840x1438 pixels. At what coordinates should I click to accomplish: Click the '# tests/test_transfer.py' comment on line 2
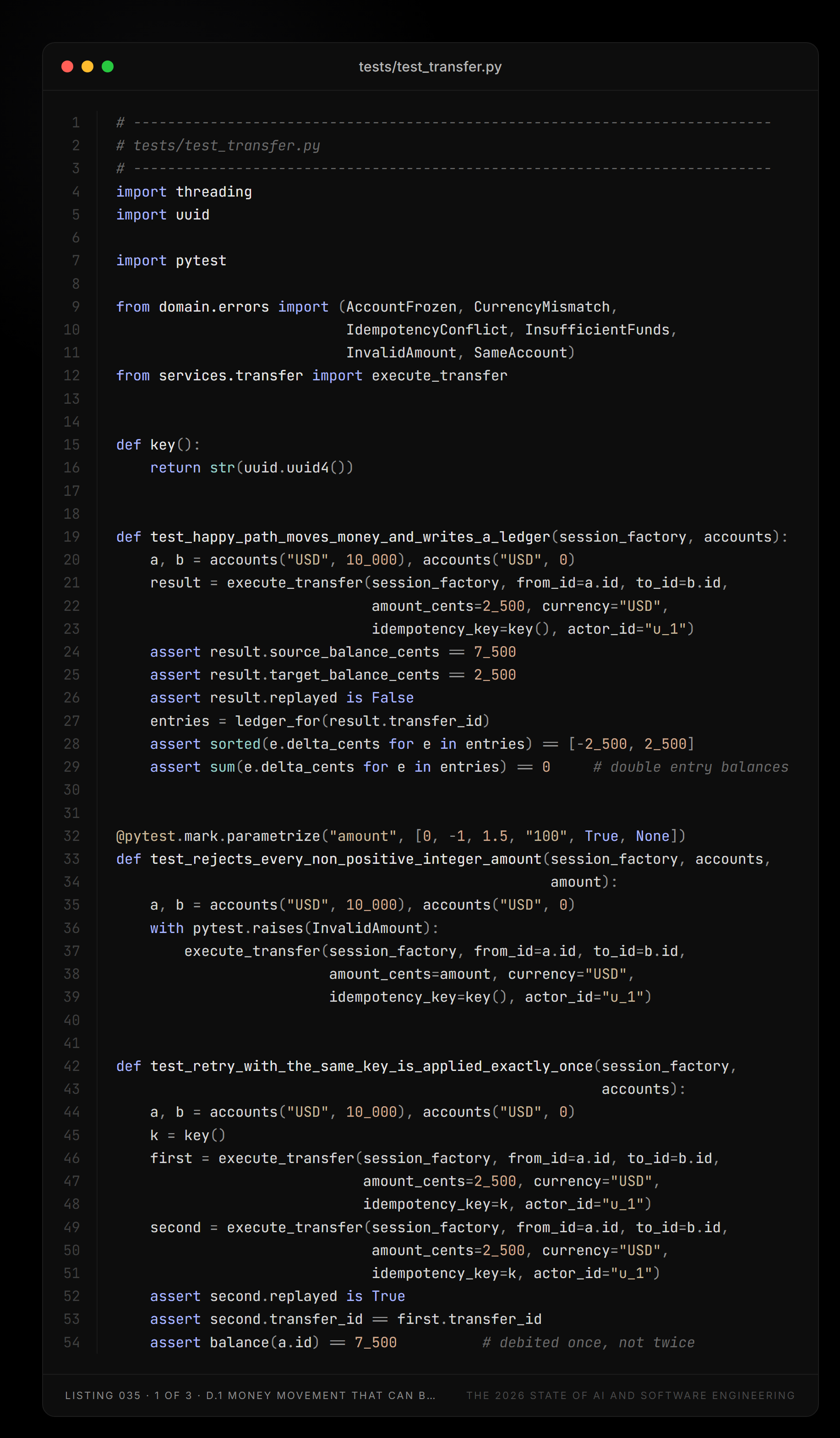[x=218, y=146]
